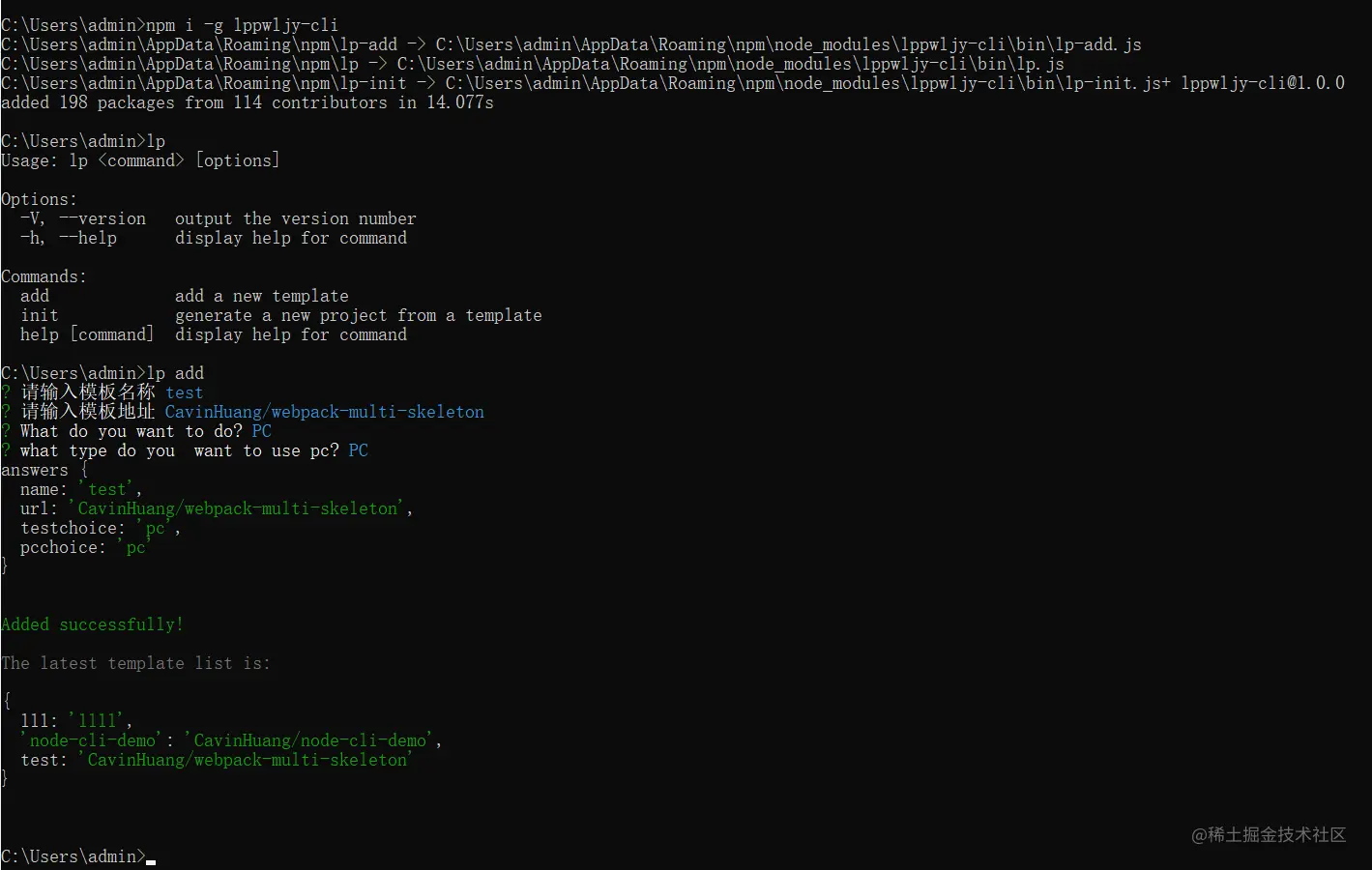Click the blue 'test' template name answer
This screenshot has height=870, width=1372.
pyautogui.click(x=184, y=392)
